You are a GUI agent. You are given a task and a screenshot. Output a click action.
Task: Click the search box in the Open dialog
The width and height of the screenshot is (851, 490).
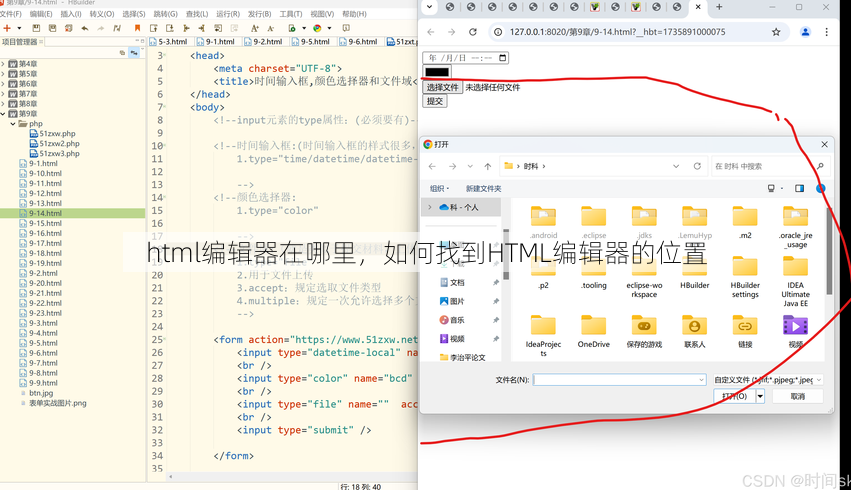(x=770, y=167)
